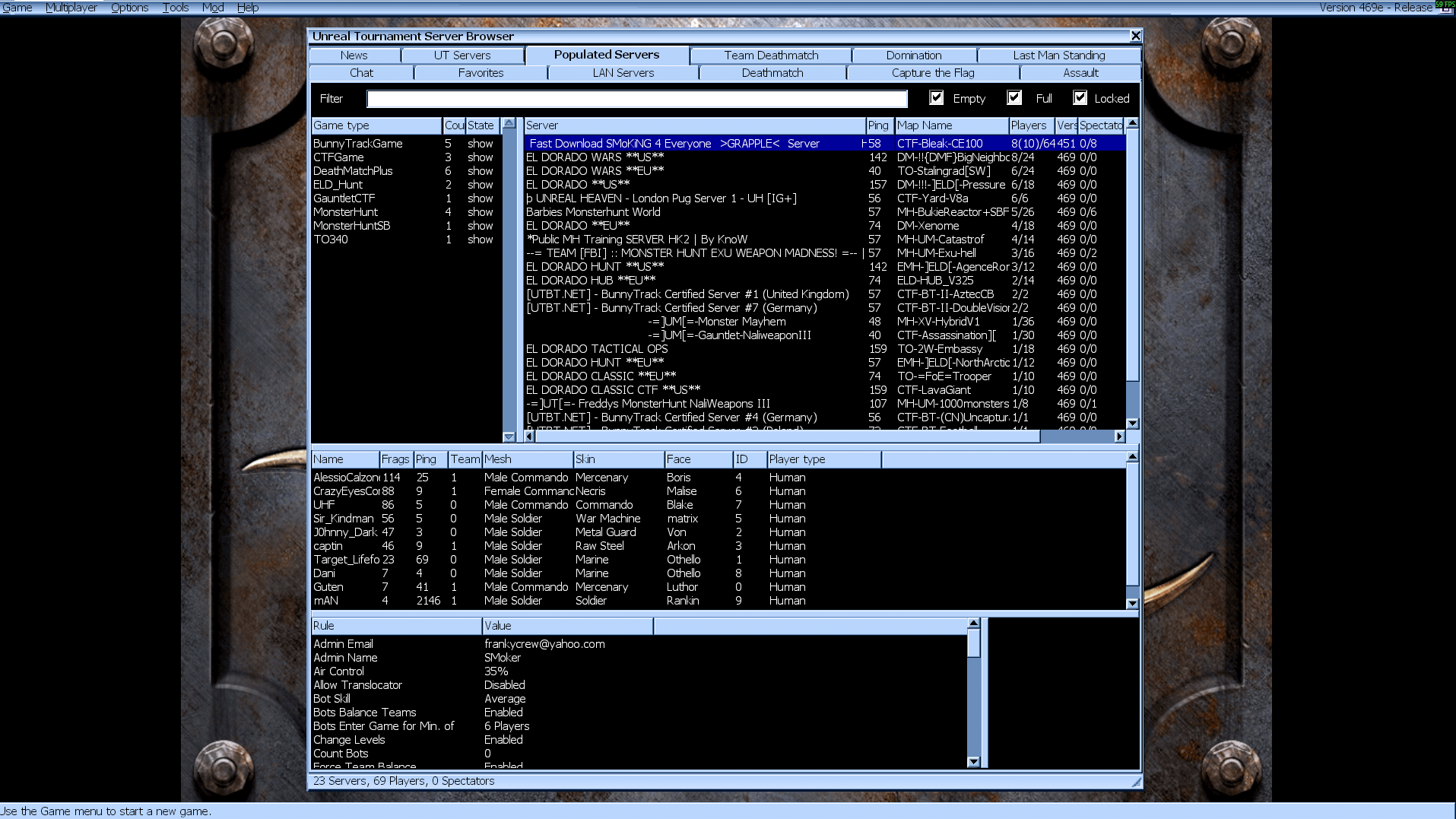Click player list scroll down arrow

1132,603
